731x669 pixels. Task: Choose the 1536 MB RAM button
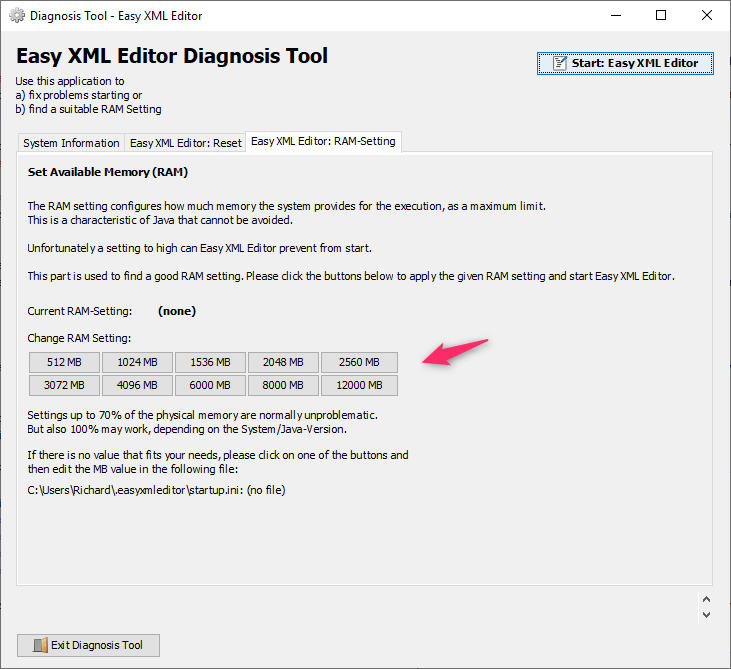point(209,362)
